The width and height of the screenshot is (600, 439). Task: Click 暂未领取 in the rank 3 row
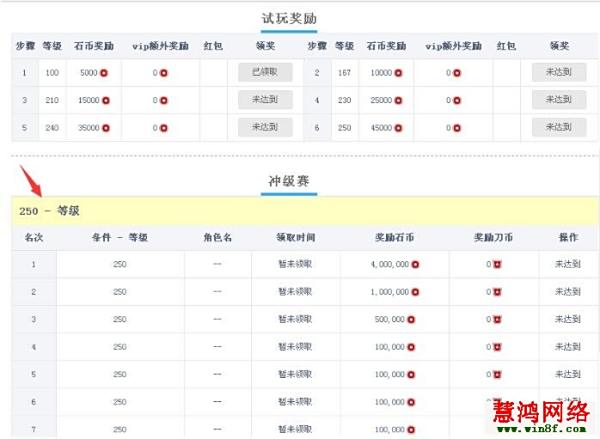pos(295,319)
